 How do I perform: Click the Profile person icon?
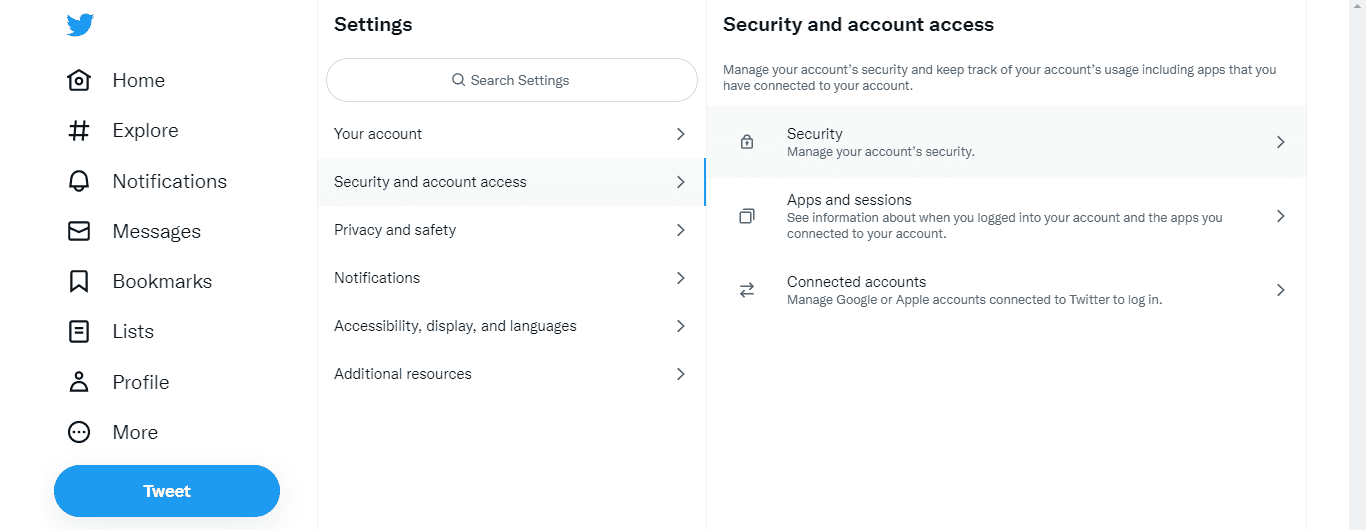coord(79,382)
